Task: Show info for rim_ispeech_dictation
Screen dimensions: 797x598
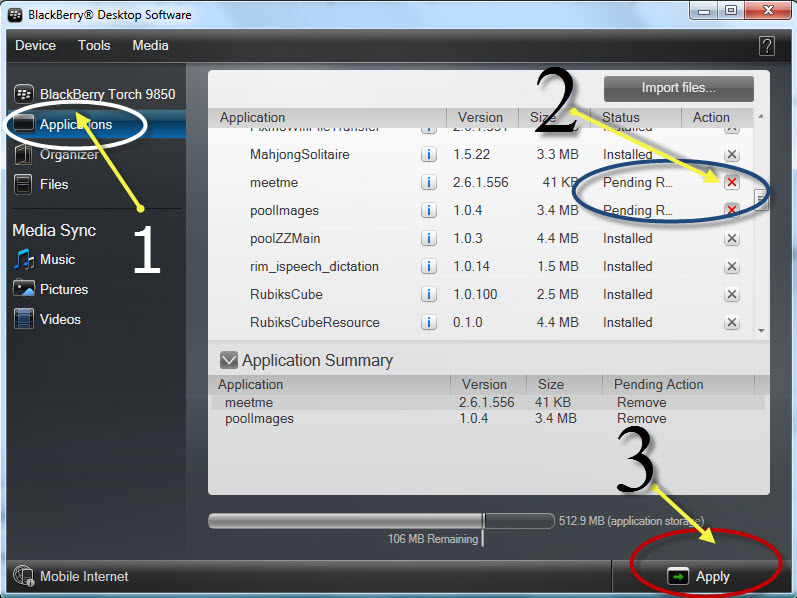Action: tap(428, 266)
